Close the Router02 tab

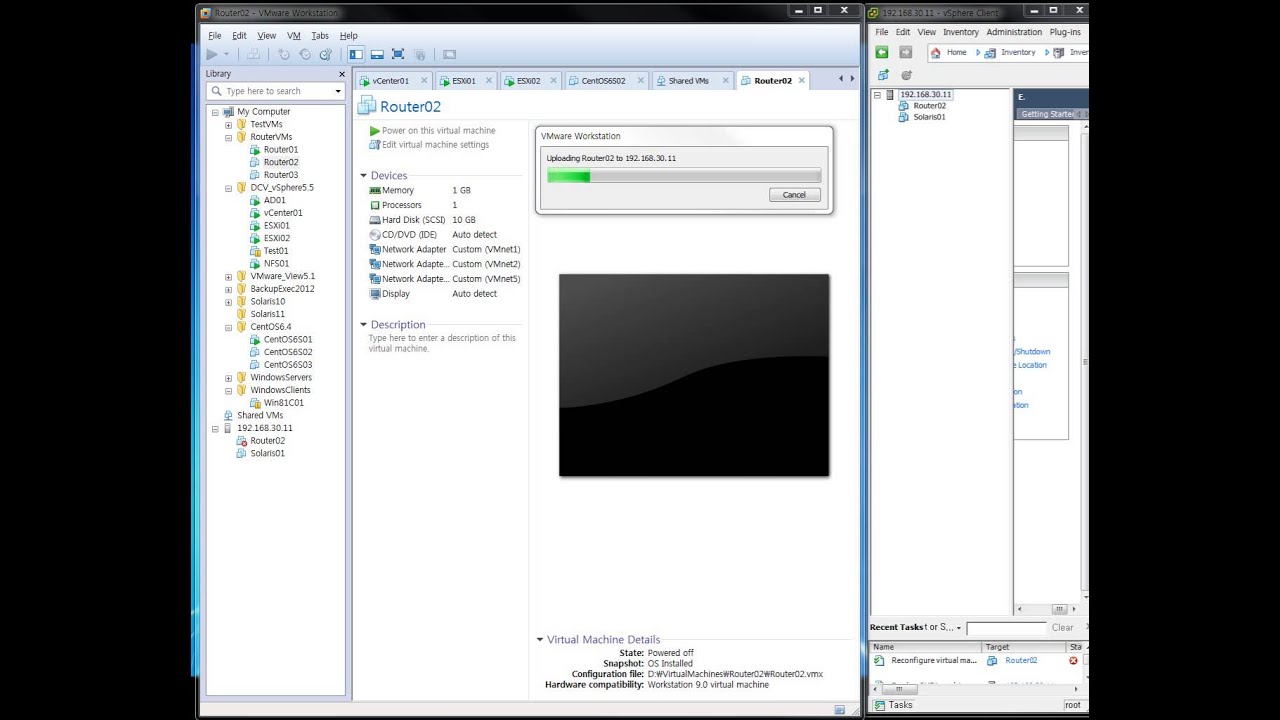[x=801, y=81]
